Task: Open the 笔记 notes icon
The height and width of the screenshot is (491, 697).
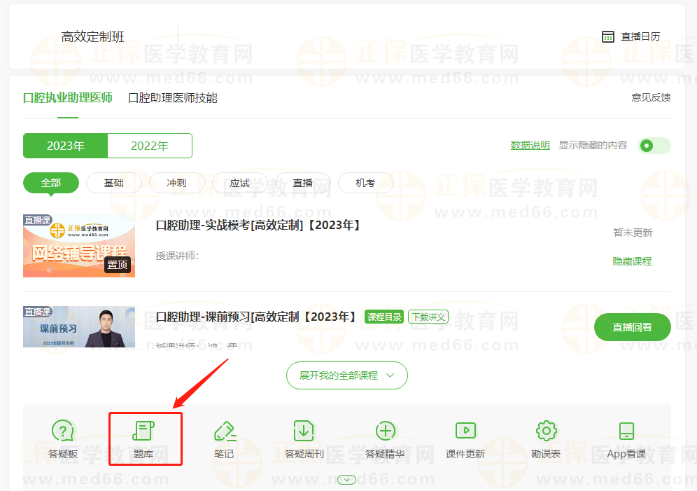Action: pos(224,438)
